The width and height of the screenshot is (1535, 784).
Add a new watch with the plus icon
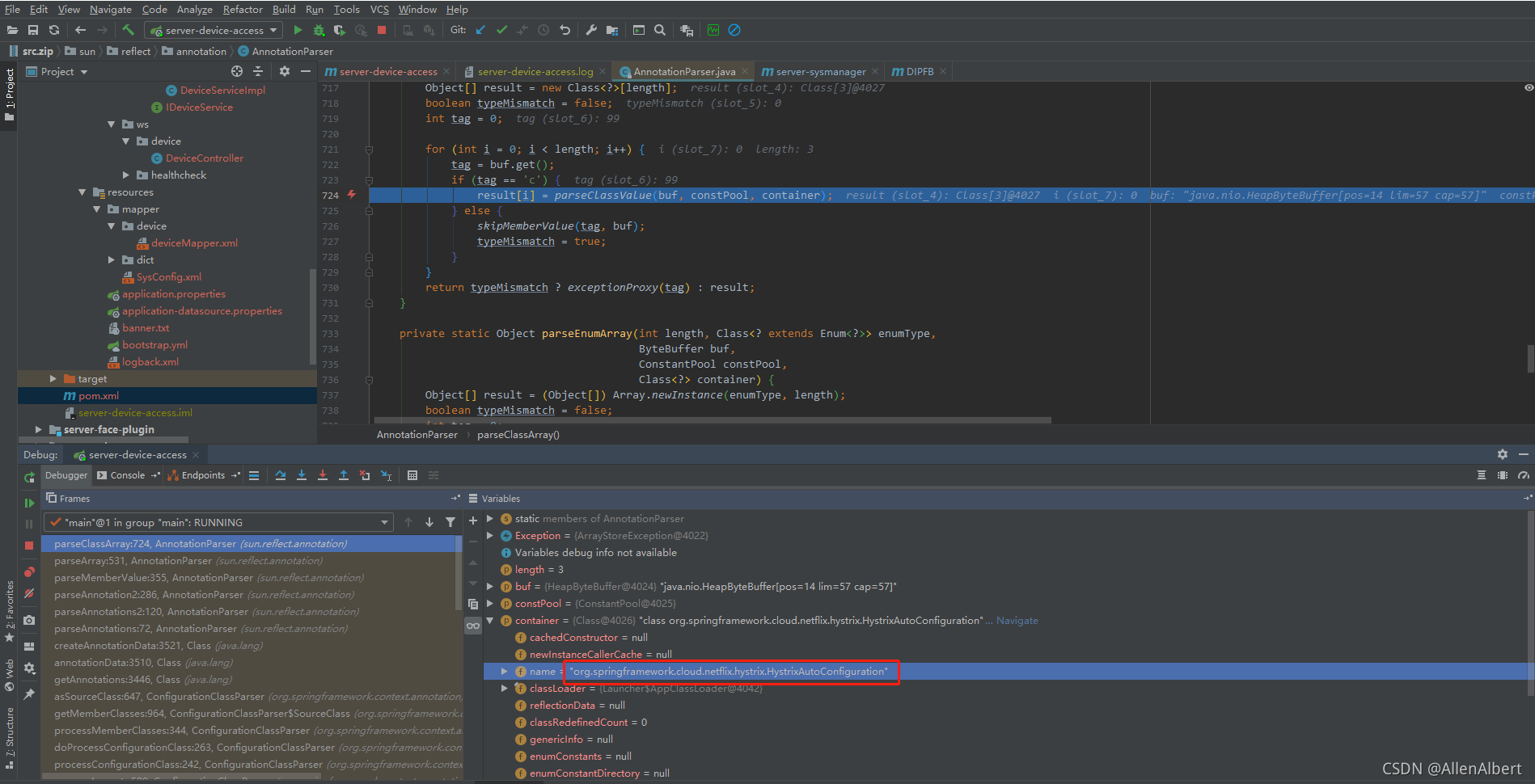coord(473,521)
